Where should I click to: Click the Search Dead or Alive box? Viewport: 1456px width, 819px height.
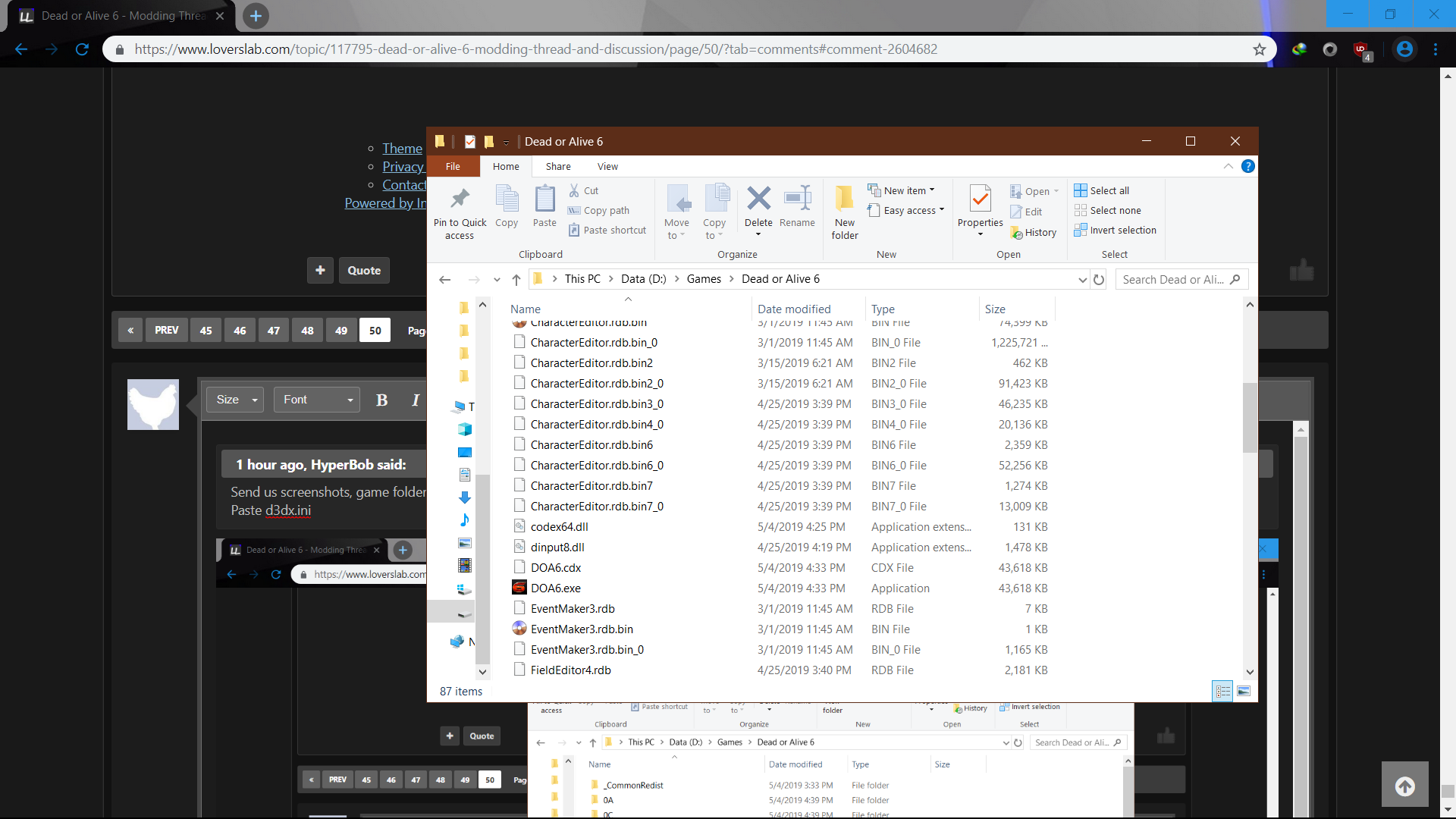tap(1181, 280)
